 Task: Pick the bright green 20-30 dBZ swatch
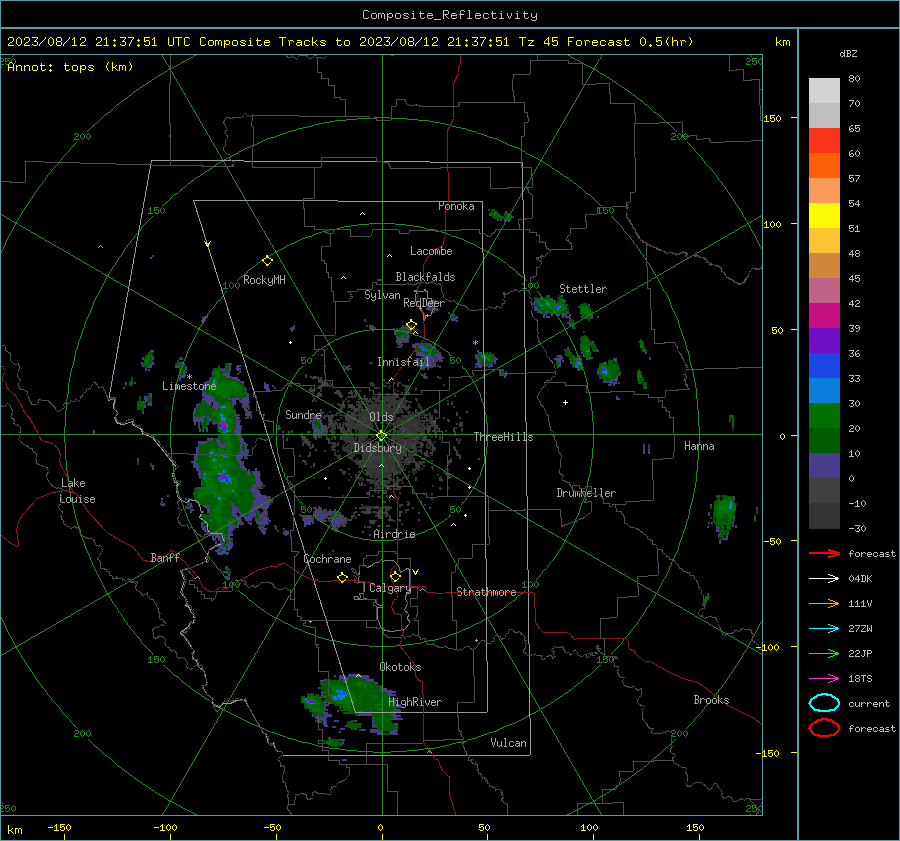pyautogui.click(x=824, y=416)
